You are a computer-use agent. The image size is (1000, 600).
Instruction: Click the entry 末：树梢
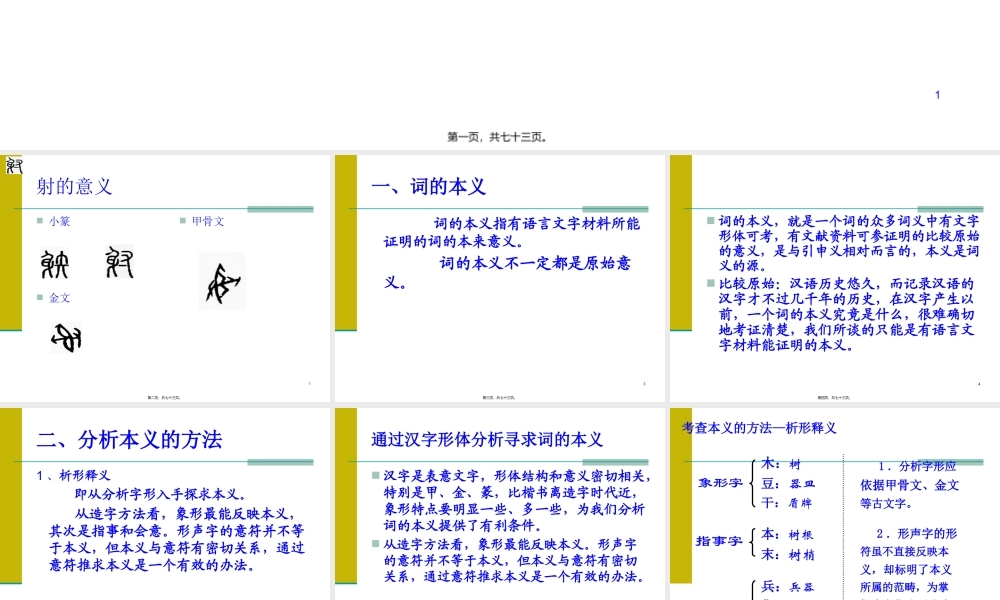[788, 555]
